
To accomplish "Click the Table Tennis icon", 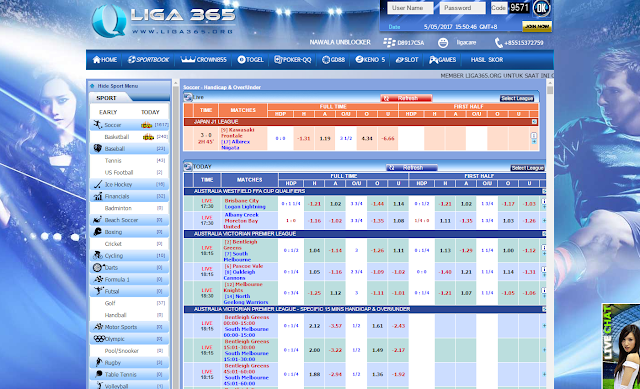I will (x=98, y=374).
